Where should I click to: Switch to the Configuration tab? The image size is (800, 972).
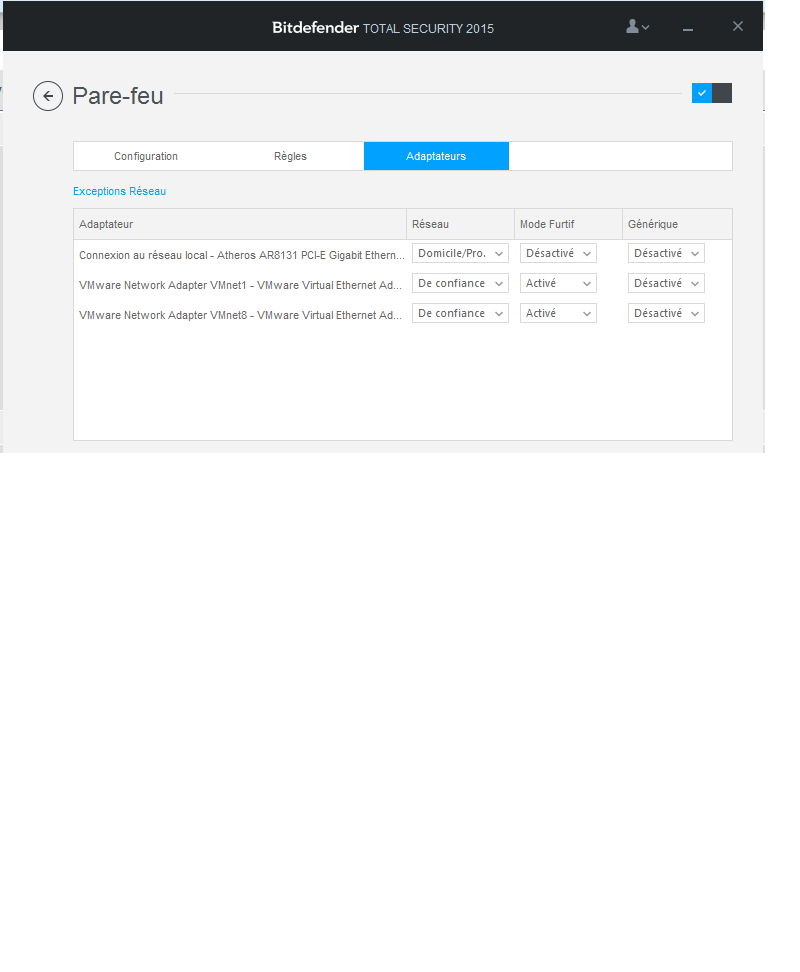tap(146, 156)
